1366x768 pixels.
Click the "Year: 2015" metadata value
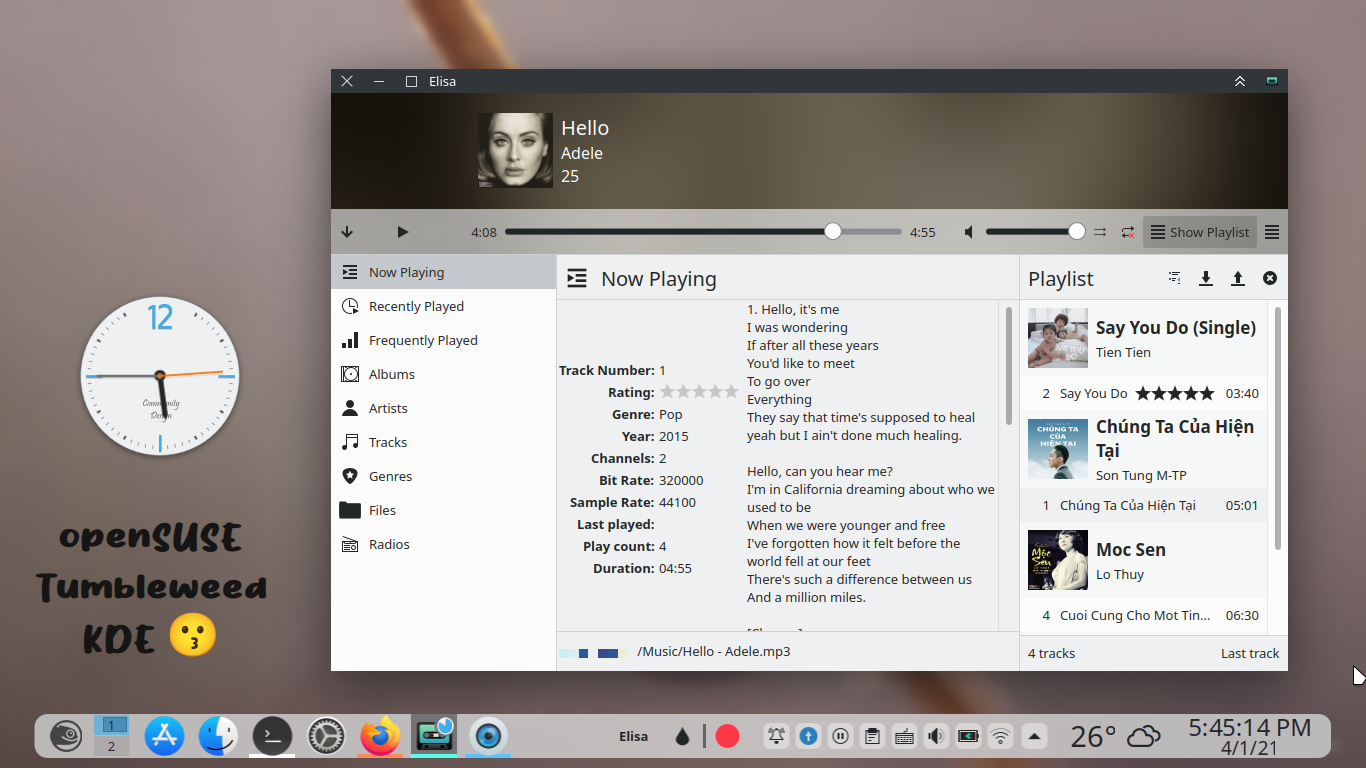coord(674,436)
